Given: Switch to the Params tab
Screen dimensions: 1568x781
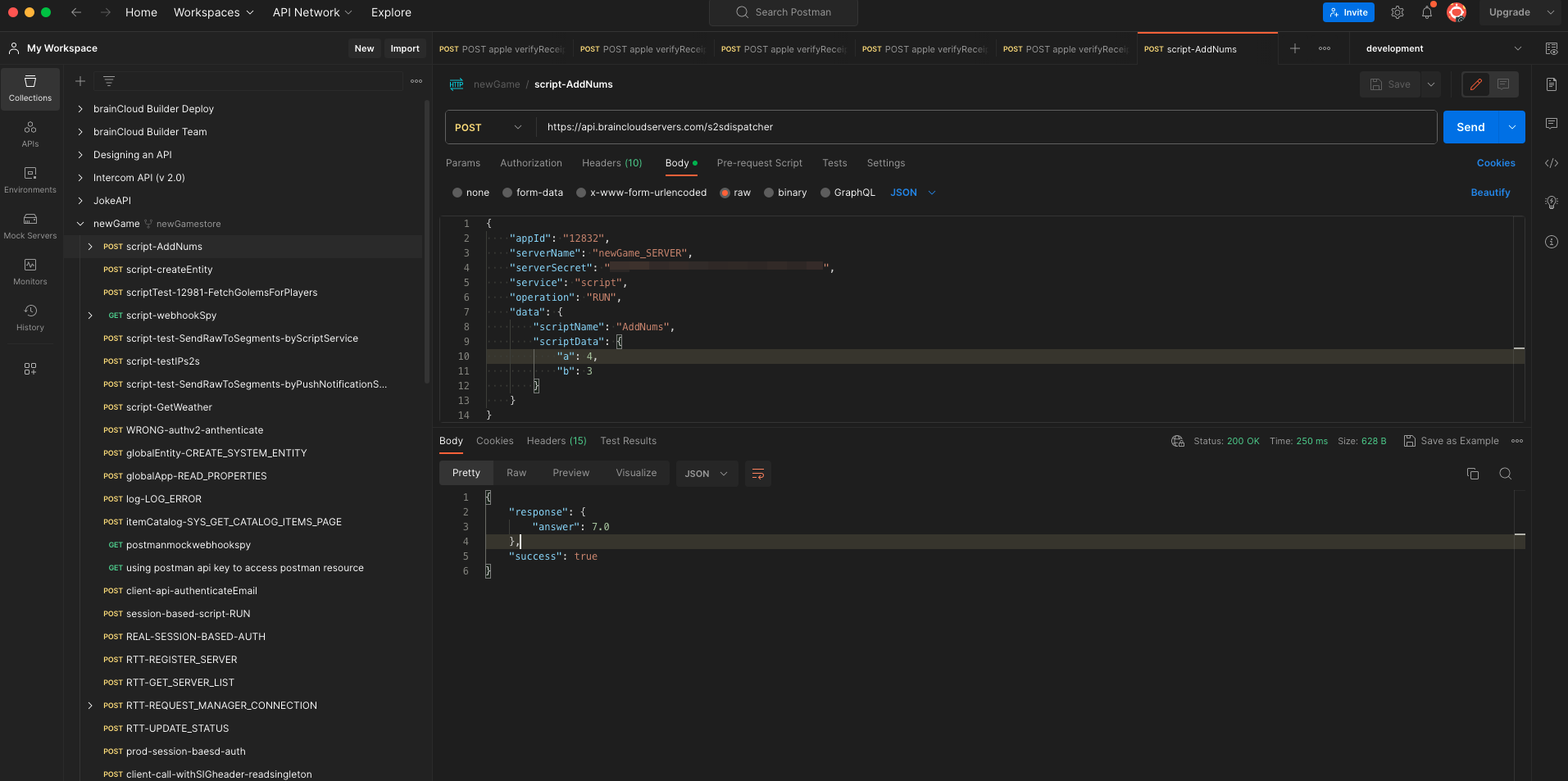Looking at the screenshot, I should click(463, 163).
